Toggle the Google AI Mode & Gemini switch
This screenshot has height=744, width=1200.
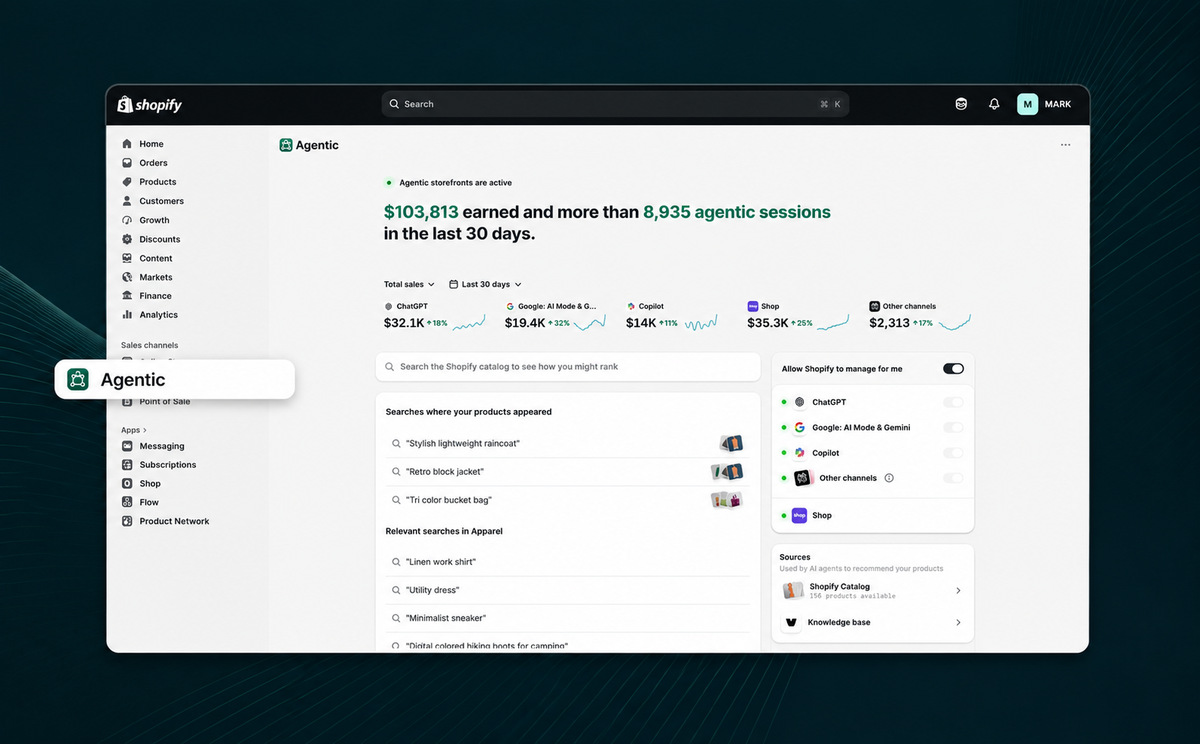[953, 427]
